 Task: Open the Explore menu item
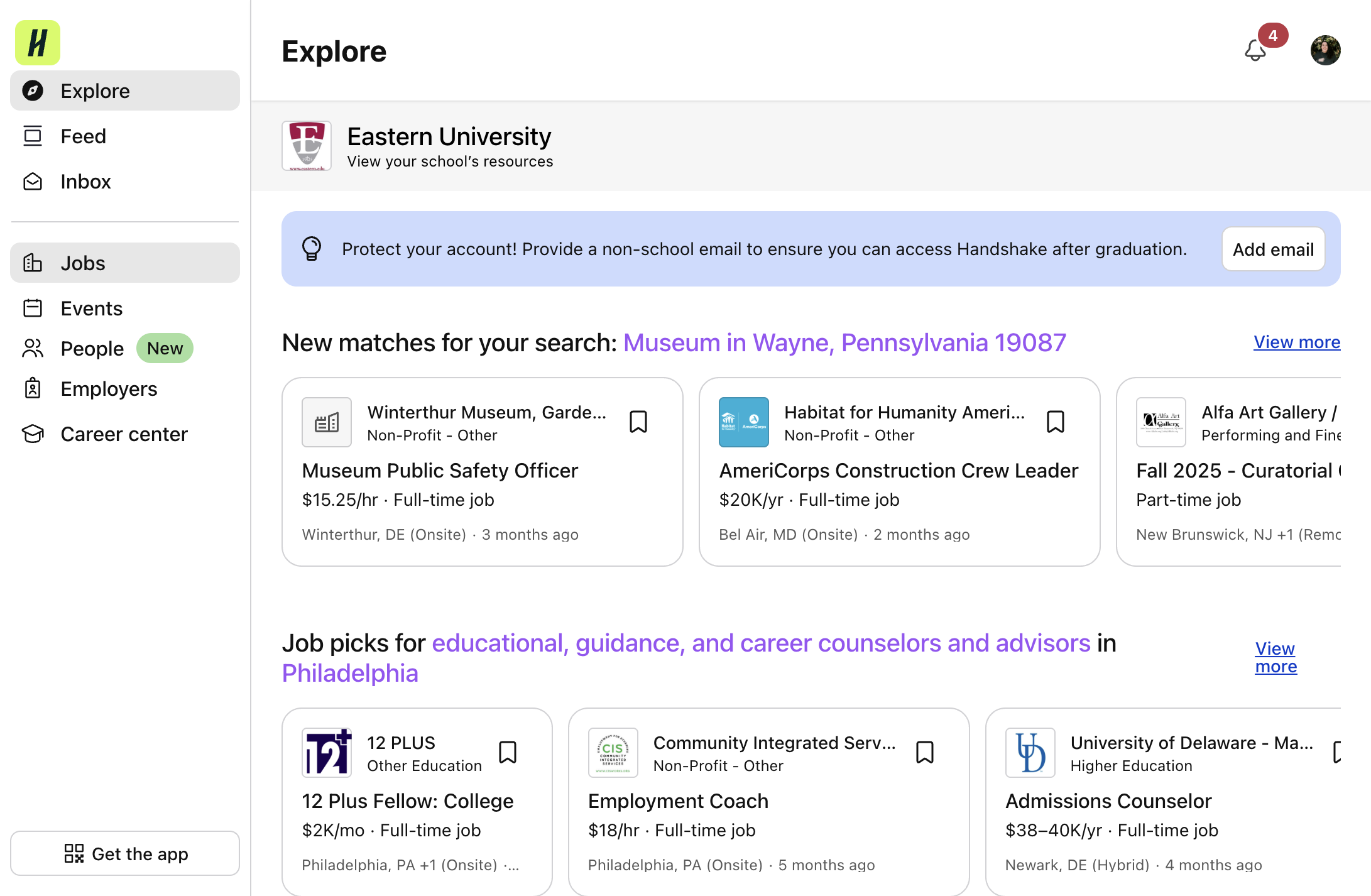click(125, 90)
